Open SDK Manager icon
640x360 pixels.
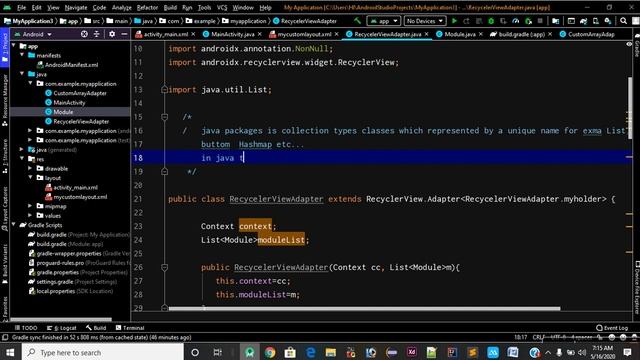tap(608, 21)
